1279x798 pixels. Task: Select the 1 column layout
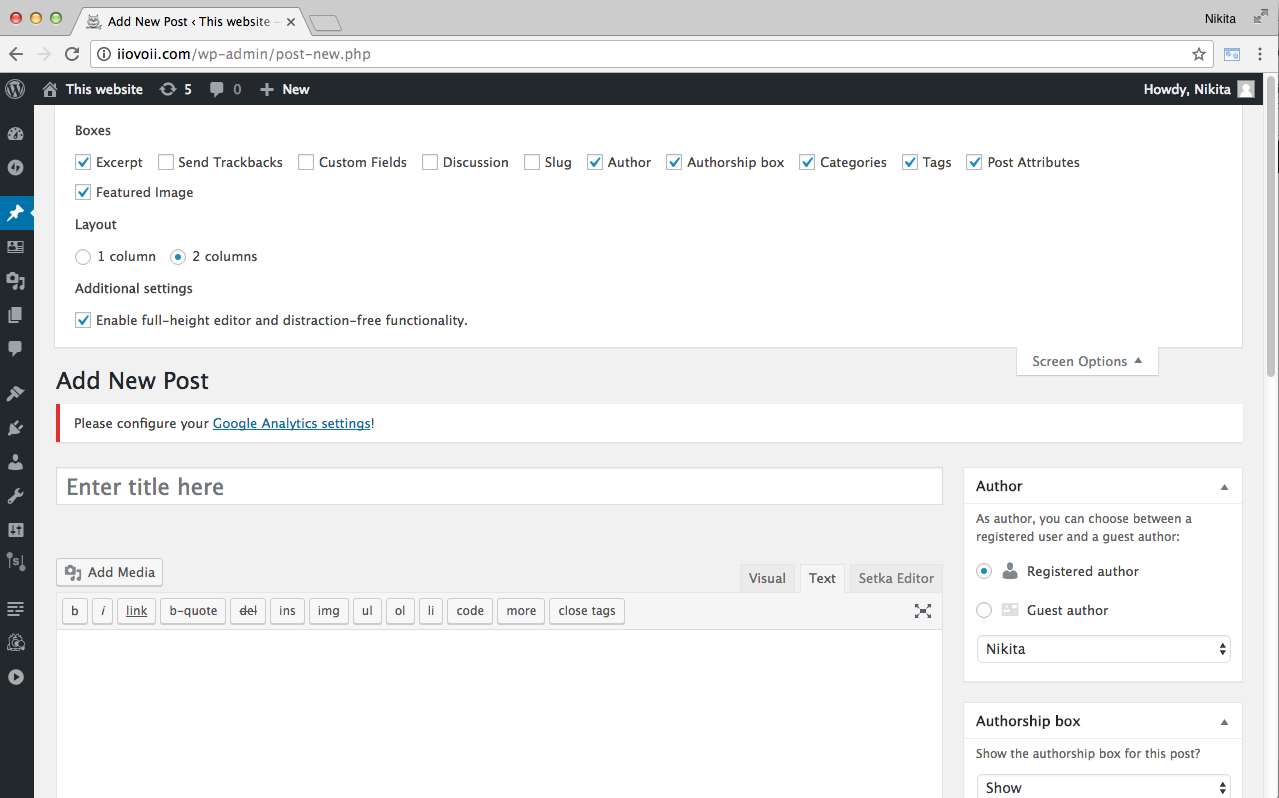coord(83,257)
